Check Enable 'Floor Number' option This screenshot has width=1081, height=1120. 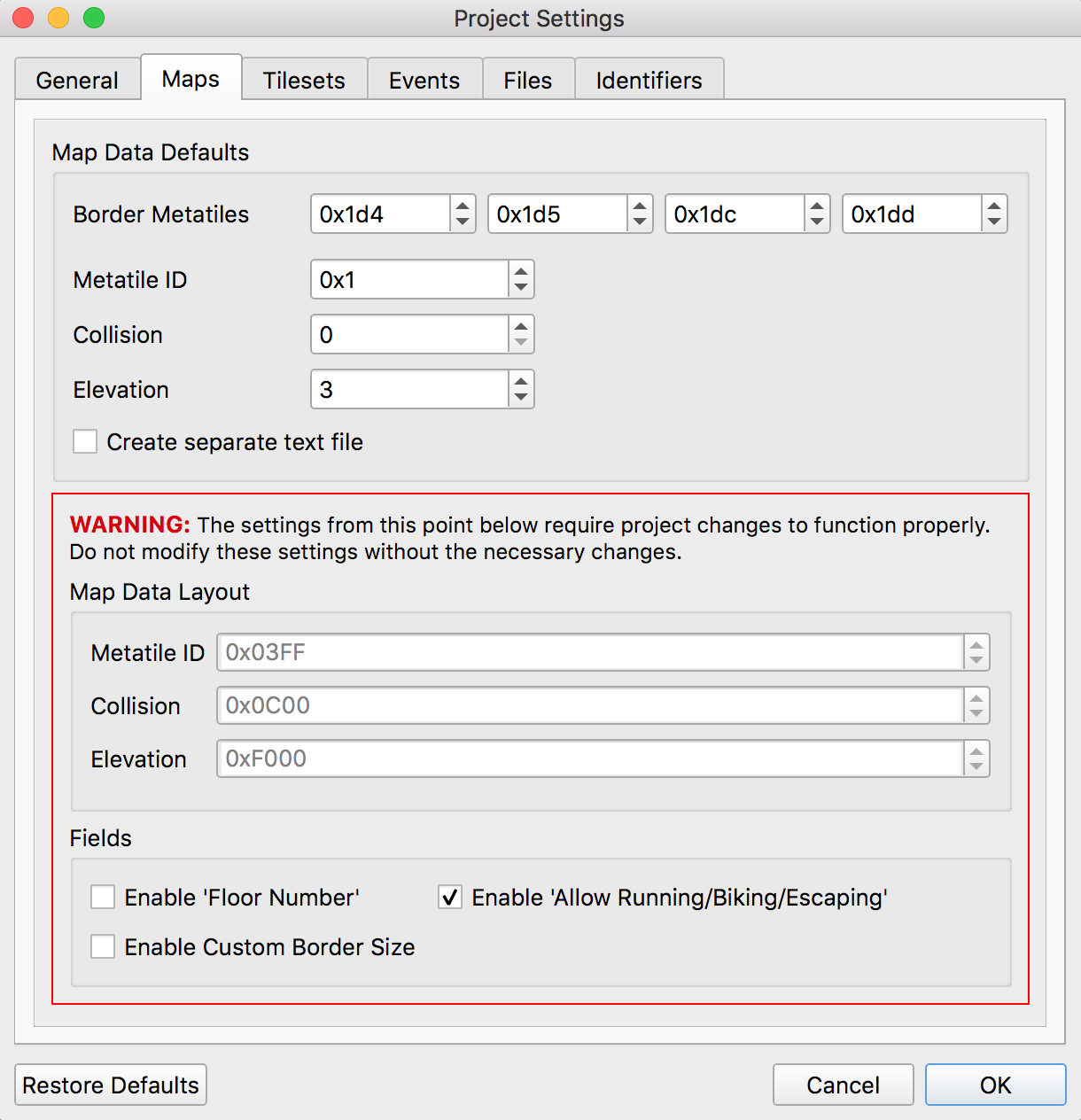tap(103, 897)
